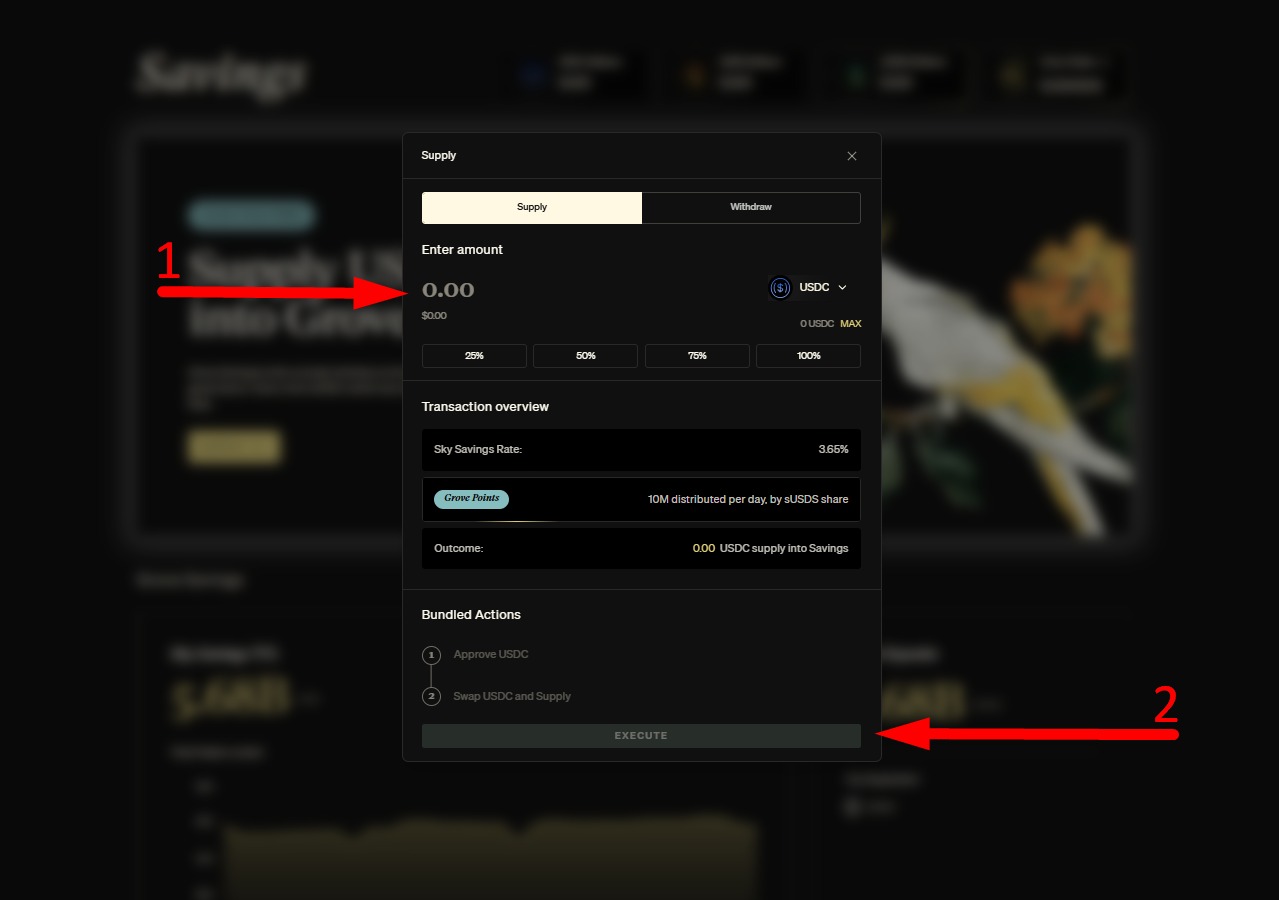Click step 2 circle icon for Swap USDC

(431, 696)
